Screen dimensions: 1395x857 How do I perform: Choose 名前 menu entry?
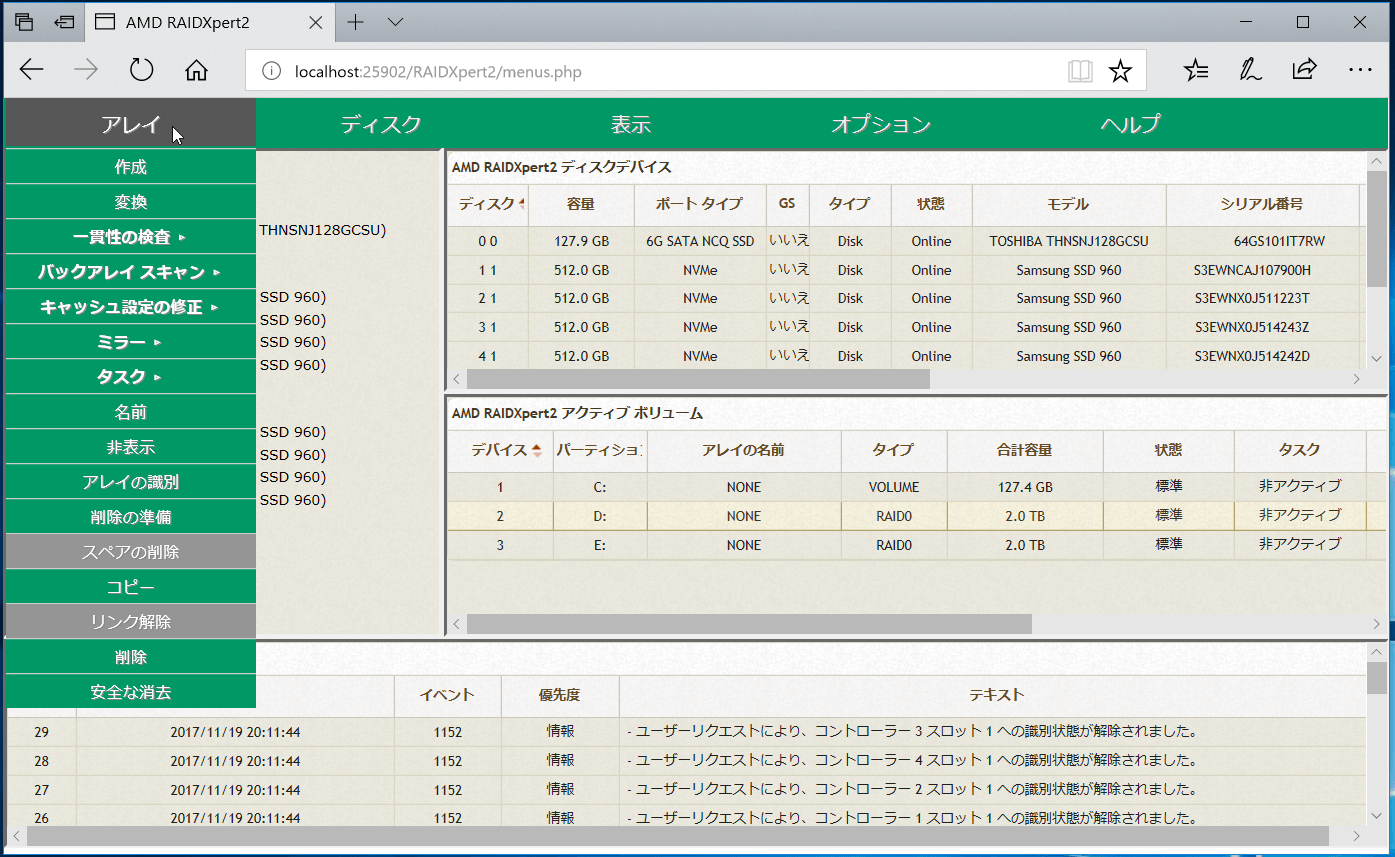click(131, 412)
